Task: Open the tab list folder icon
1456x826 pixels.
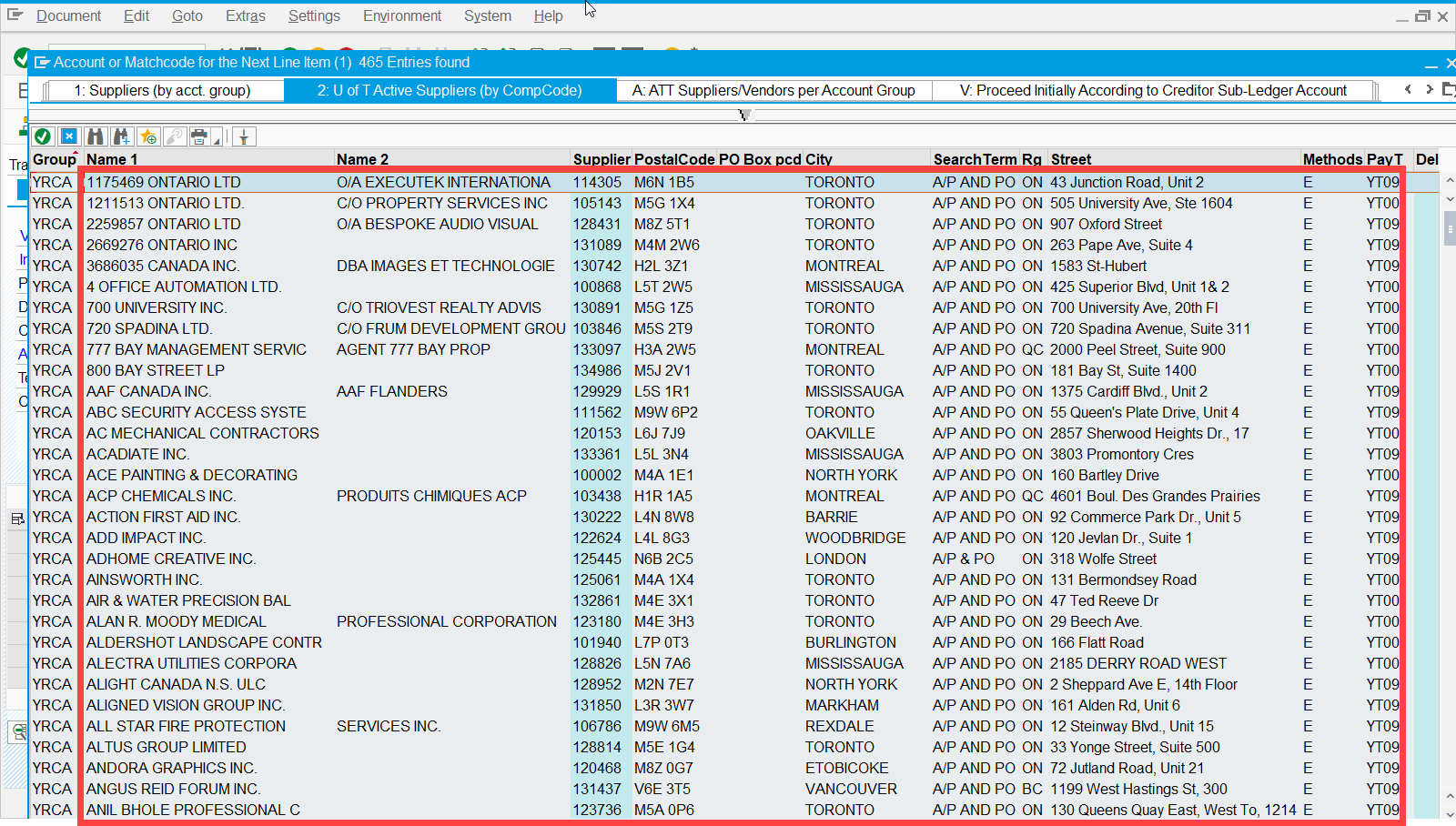Action: click(x=1449, y=89)
